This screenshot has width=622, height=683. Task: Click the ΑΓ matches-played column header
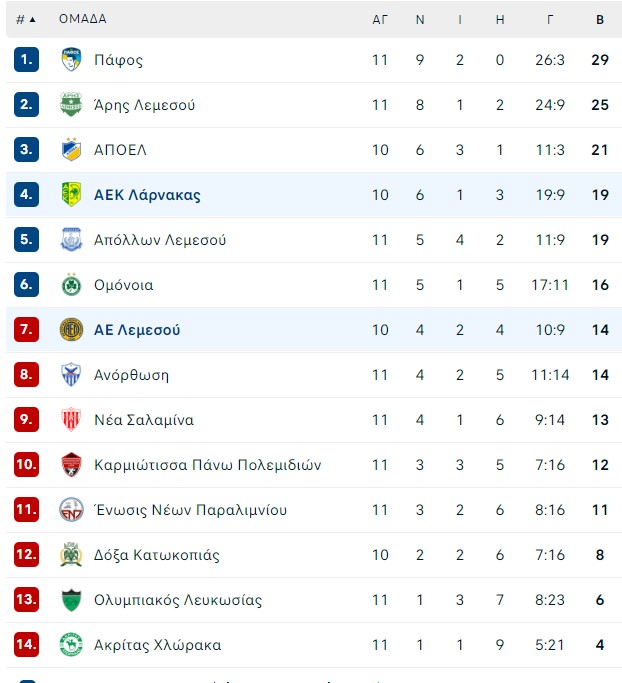click(x=379, y=20)
